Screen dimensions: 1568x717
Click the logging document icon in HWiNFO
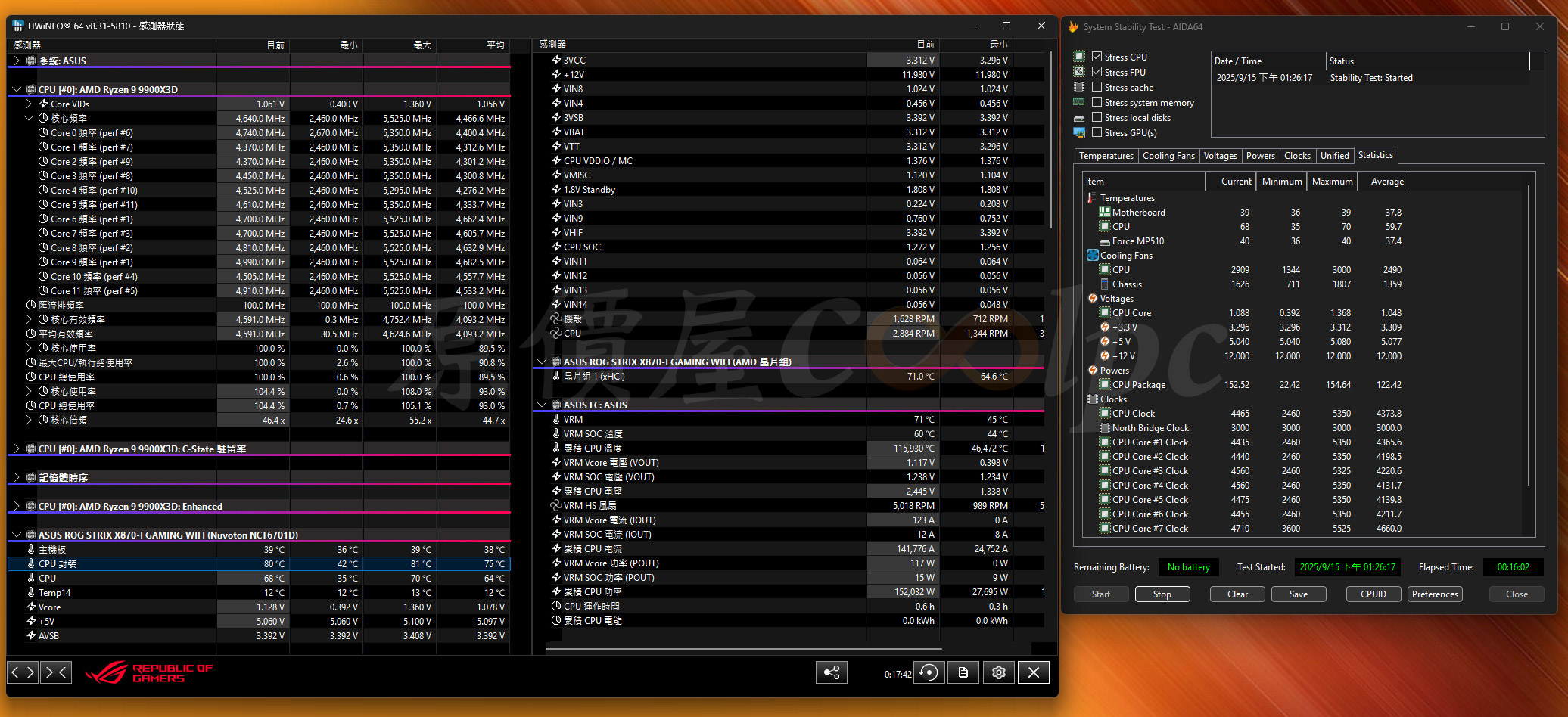(963, 672)
